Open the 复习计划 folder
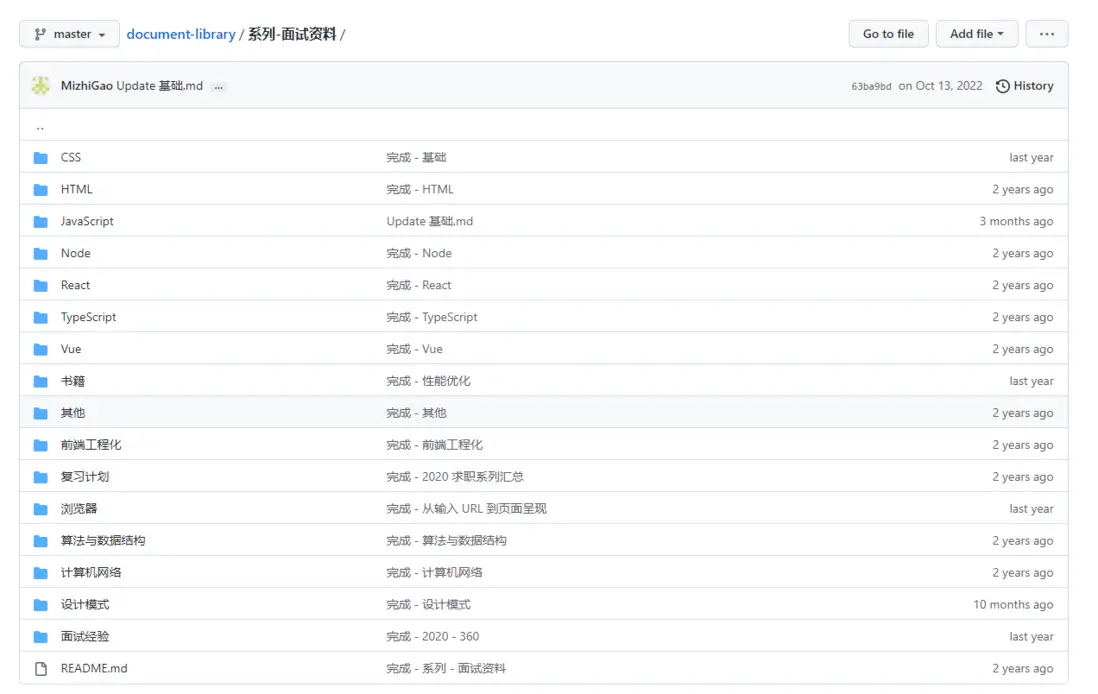1098x694 pixels. click(85, 477)
